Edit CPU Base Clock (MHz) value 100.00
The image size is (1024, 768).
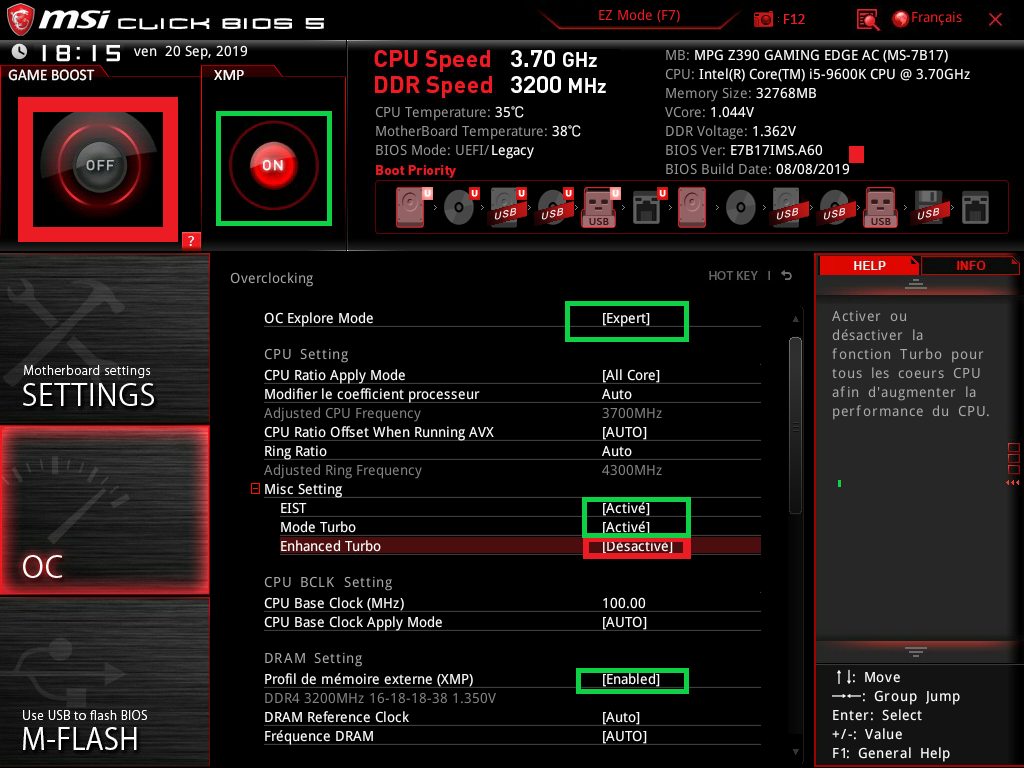coord(624,603)
